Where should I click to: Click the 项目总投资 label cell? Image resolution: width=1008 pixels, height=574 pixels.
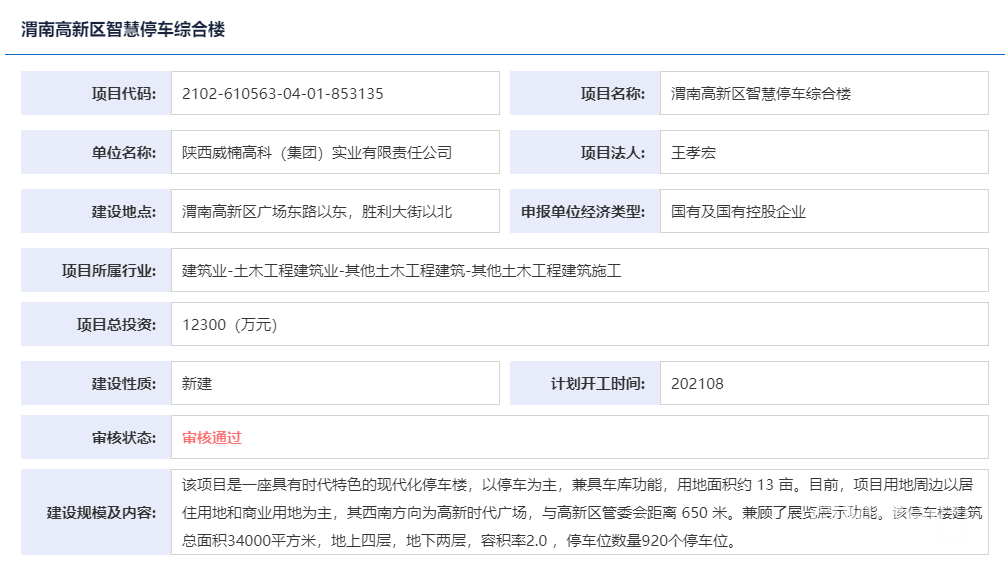[97, 325]
